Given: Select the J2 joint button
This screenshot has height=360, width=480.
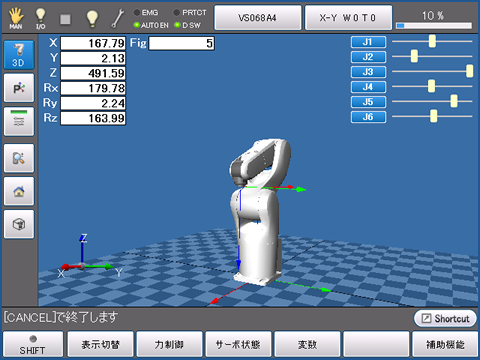Looking at the screenshot, I should 368,57.
